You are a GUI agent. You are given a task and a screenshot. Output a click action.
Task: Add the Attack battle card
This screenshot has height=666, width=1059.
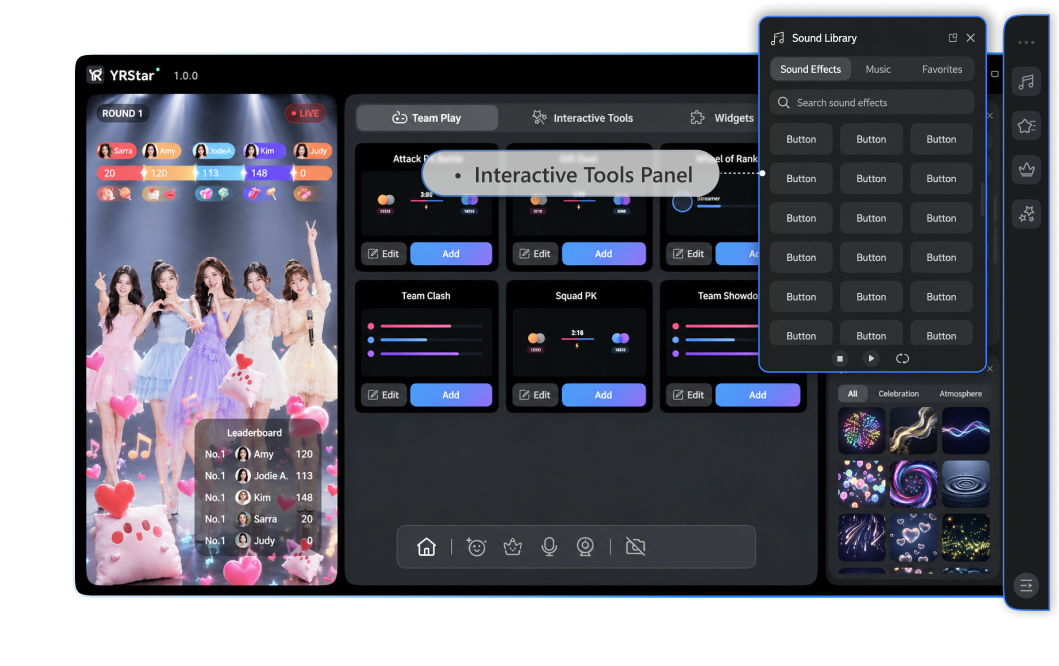click(x=451, y=253)
